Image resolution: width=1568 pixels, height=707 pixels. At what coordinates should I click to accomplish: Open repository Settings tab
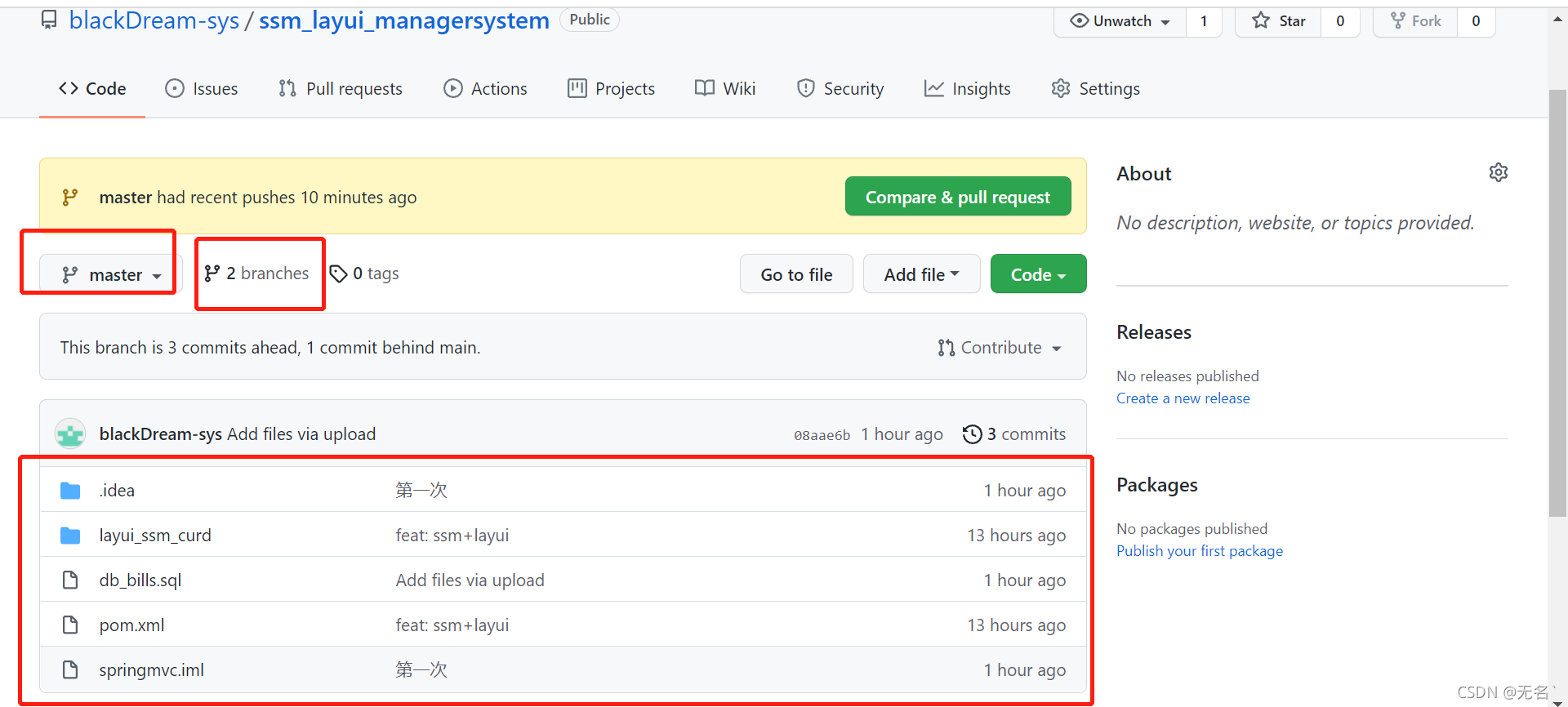click(x=1095, y=89)
